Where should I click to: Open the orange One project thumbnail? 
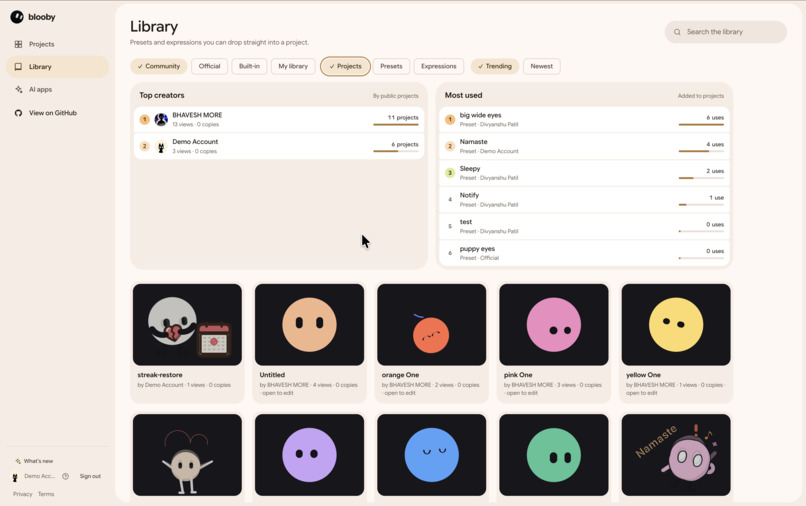pos(431,324)
